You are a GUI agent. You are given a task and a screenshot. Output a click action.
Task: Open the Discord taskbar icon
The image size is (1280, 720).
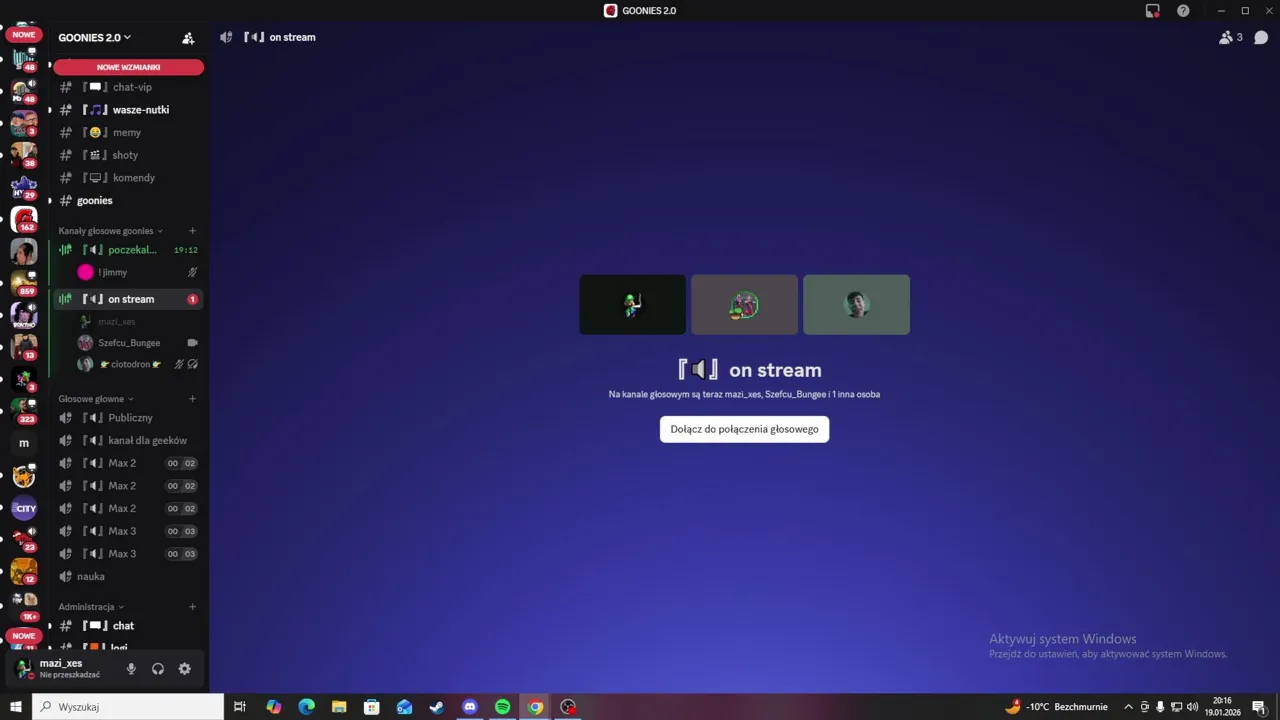click(x=470, y=707)
